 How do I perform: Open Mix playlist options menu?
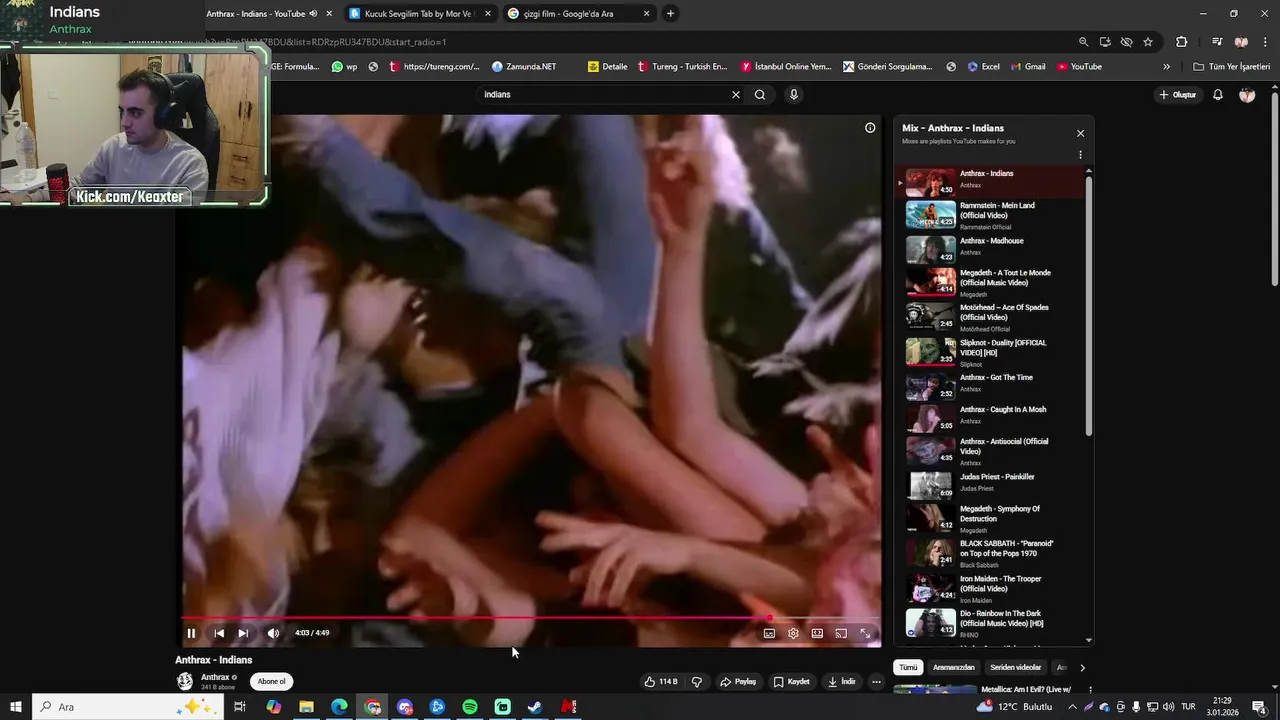coord(1080,155)
